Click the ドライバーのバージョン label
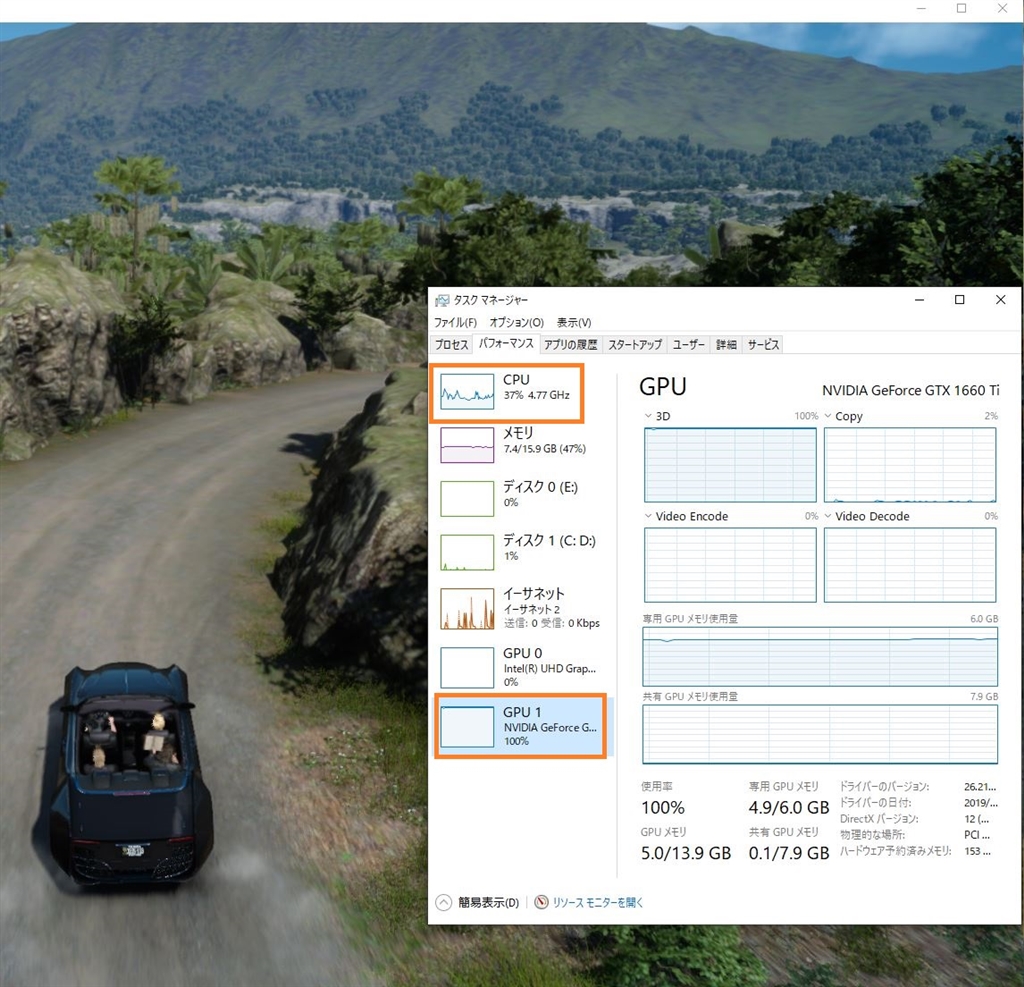1024x987 pixels. click(x=884, y=786)
